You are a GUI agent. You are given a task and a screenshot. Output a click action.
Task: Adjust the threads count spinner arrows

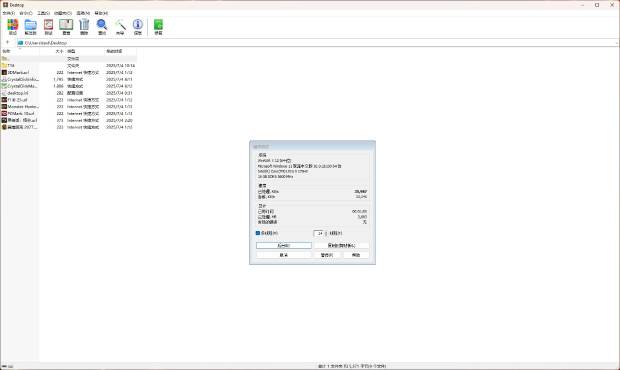pyautogui.click(x=326, y=234)
